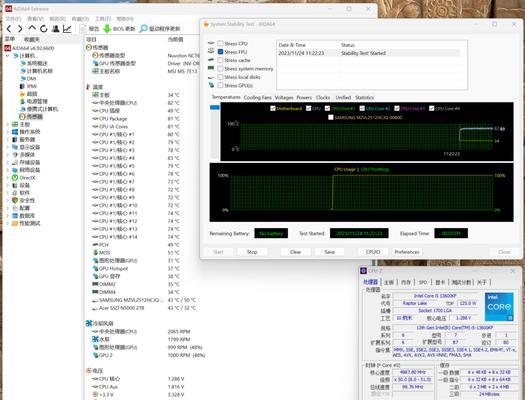
Task: Enable the Stress CPU checkbox
Action: [220, 44]
